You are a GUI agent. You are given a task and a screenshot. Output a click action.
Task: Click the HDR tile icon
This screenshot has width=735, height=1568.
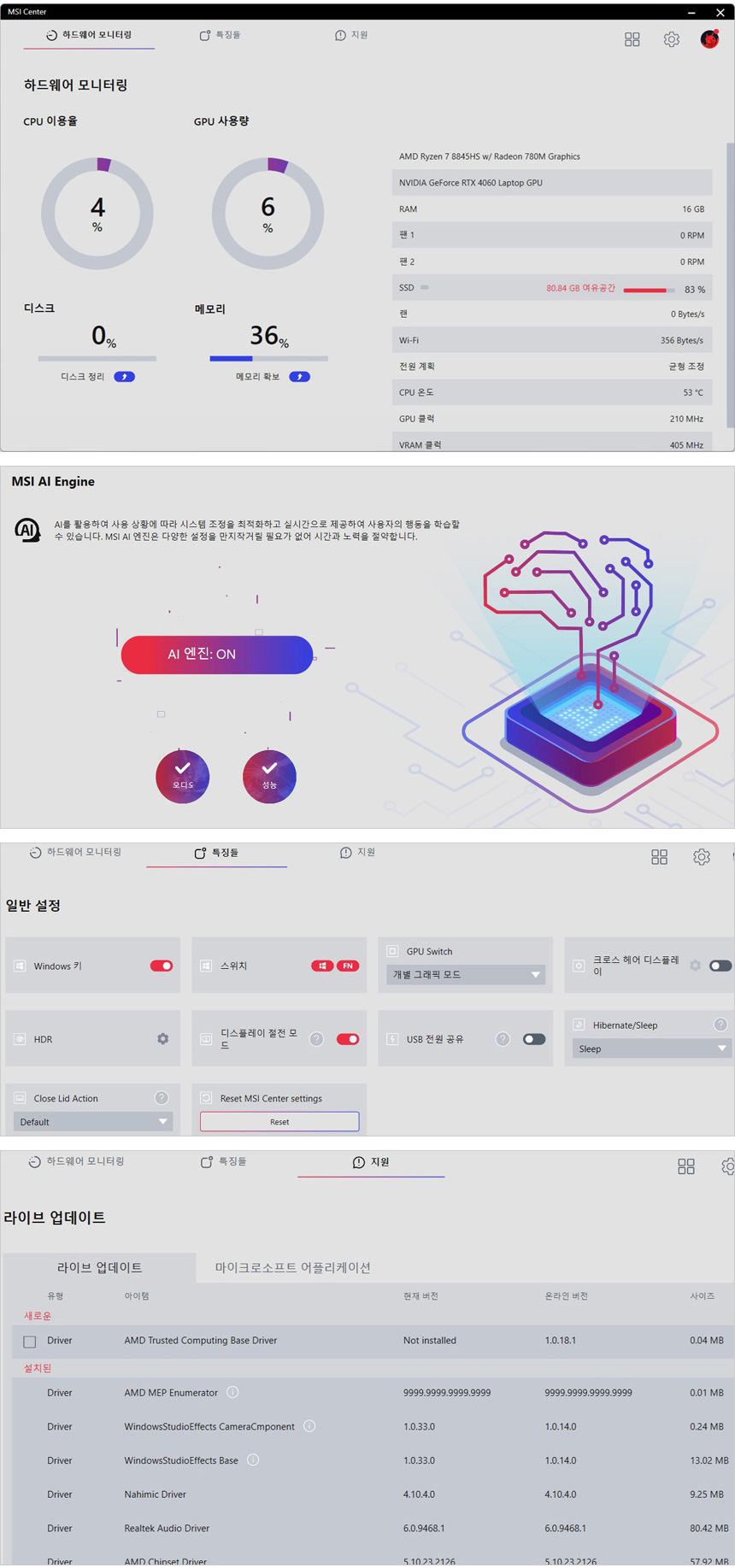[x=20, y=1039]
